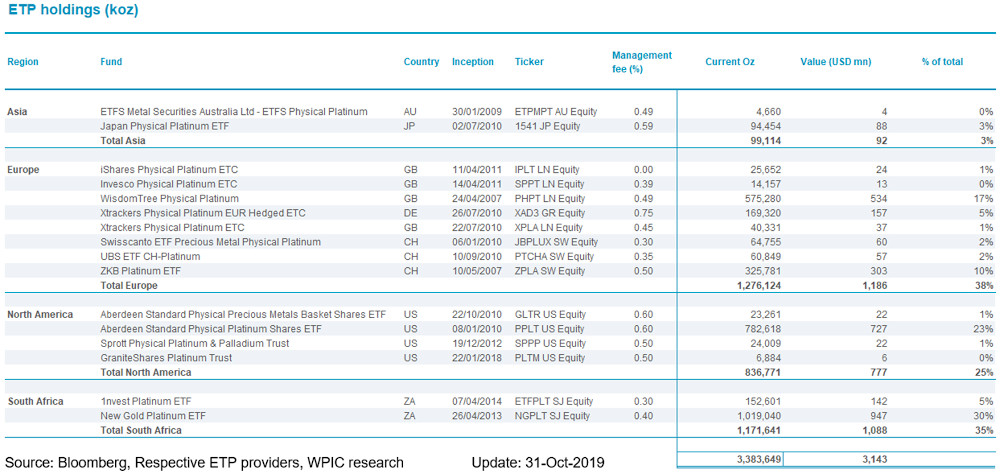Click 'ETFS Metal Securities Australia Ltd' fund name
Screen dimensions: 1000x474
(x=234, y=112)
